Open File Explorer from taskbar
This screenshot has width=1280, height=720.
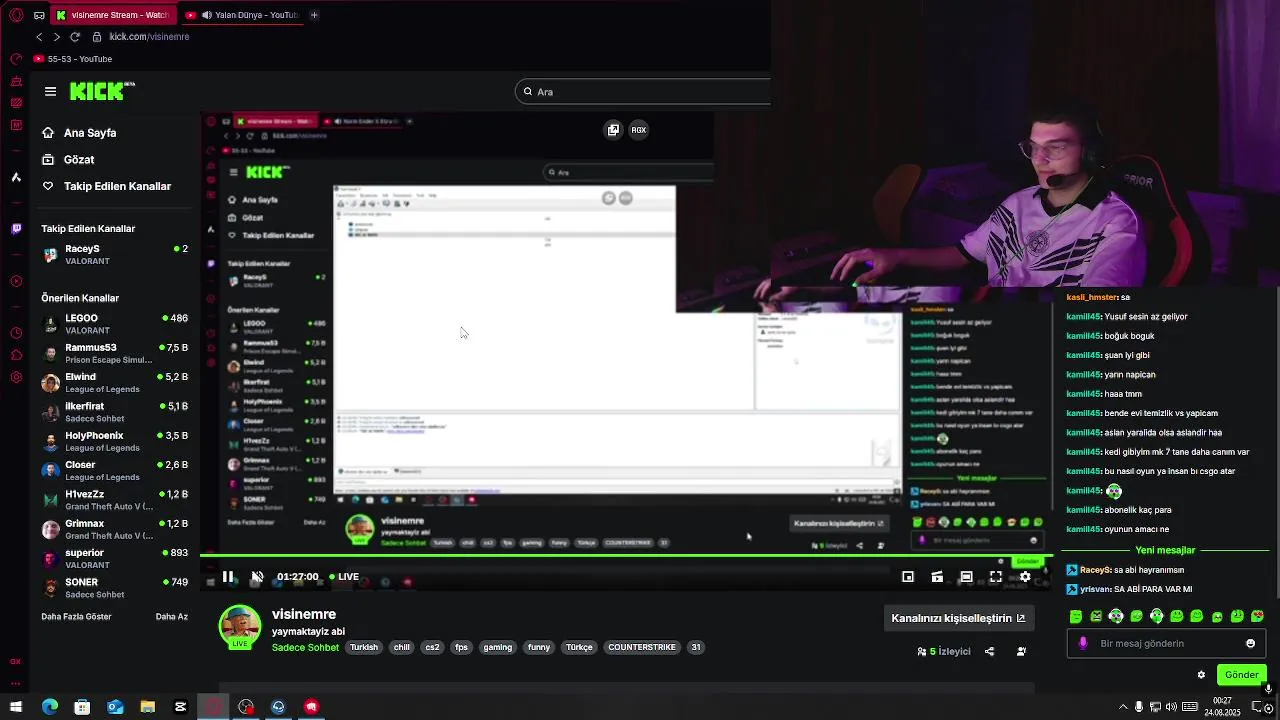point(147,707)
